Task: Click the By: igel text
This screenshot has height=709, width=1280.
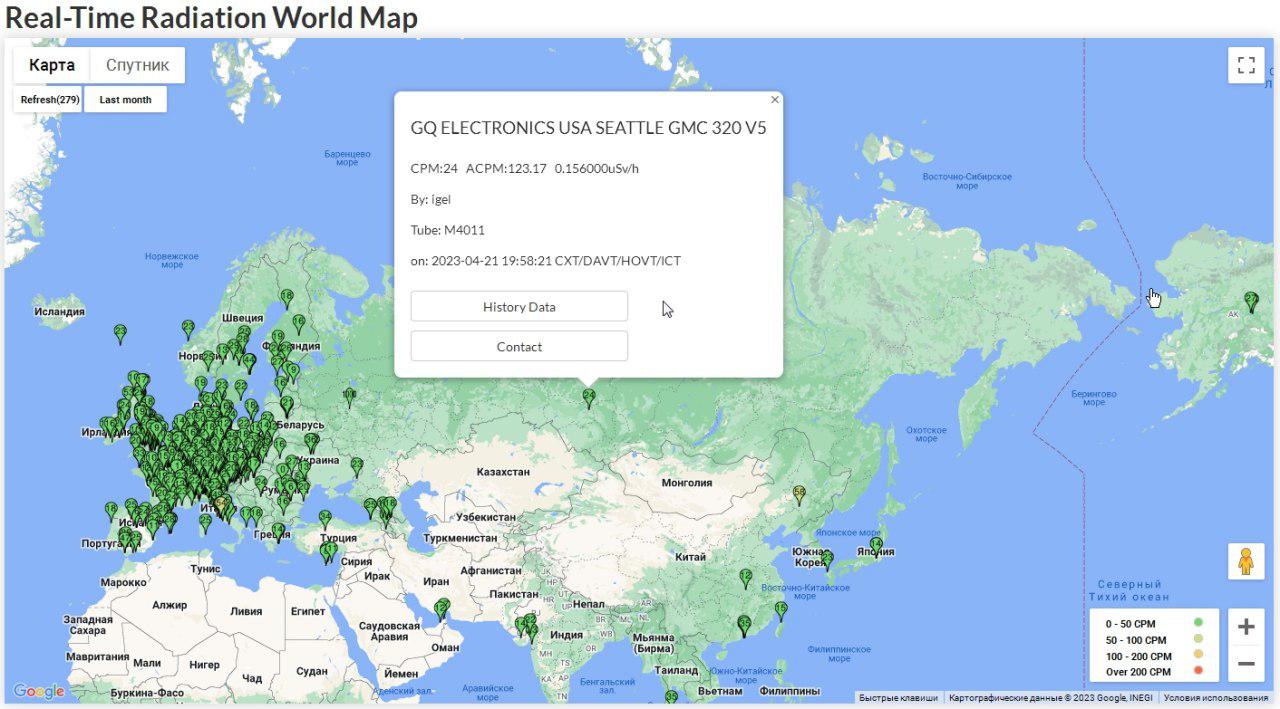Action: [x=431, y=199]
